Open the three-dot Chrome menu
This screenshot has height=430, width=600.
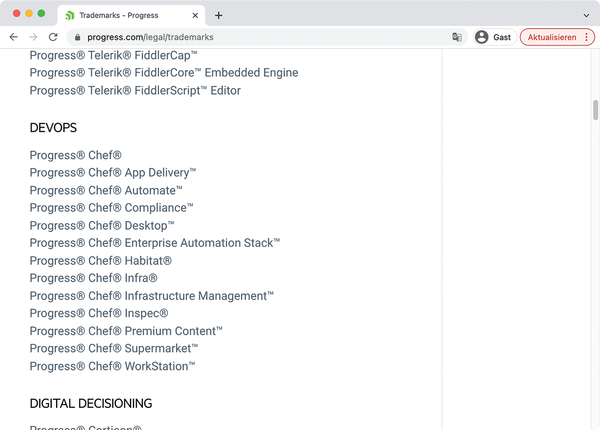(587, 37)
